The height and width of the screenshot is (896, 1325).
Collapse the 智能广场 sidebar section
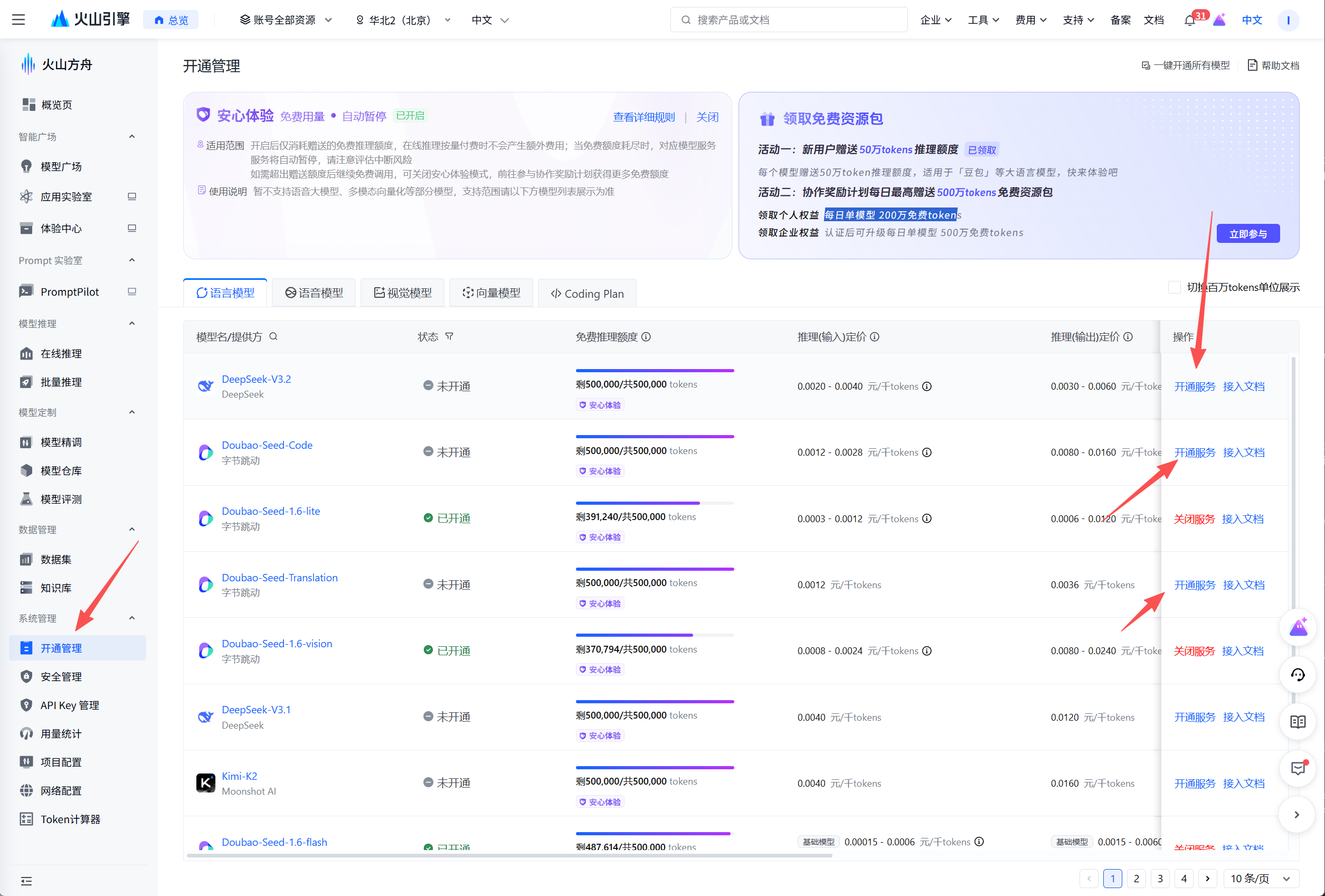pyautogui.click(x=131, y=137)
